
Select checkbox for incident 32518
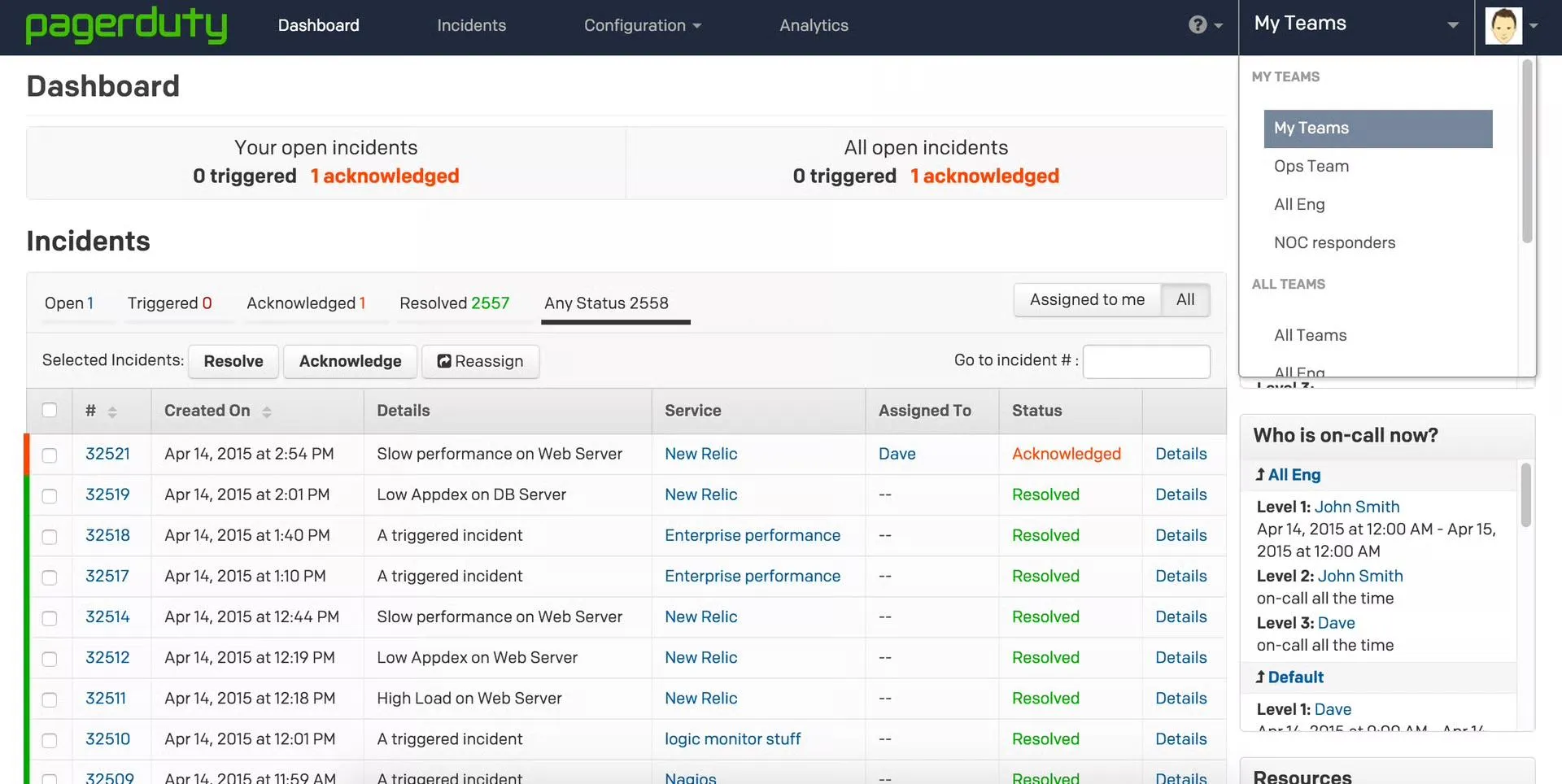point(50,536)
